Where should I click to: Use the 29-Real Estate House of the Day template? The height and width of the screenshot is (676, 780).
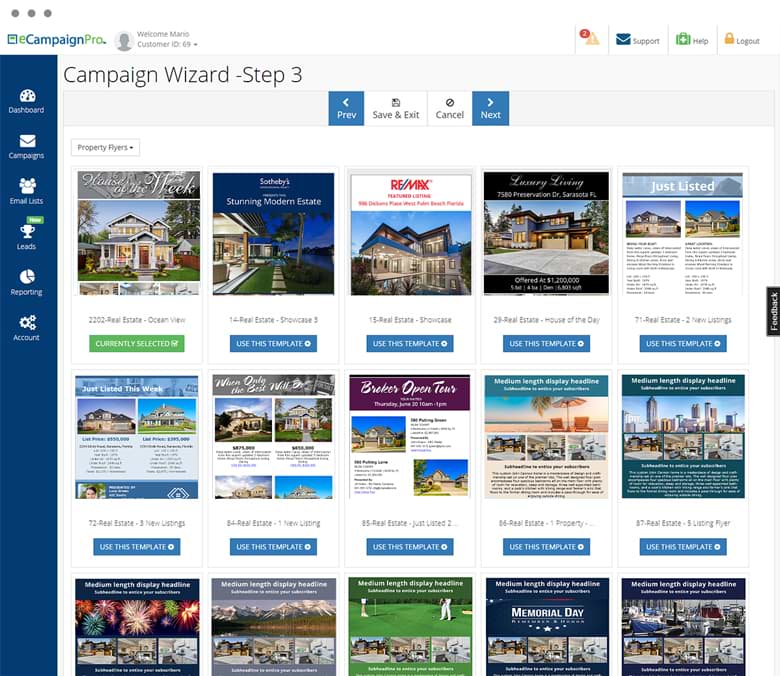pos(546,343)
